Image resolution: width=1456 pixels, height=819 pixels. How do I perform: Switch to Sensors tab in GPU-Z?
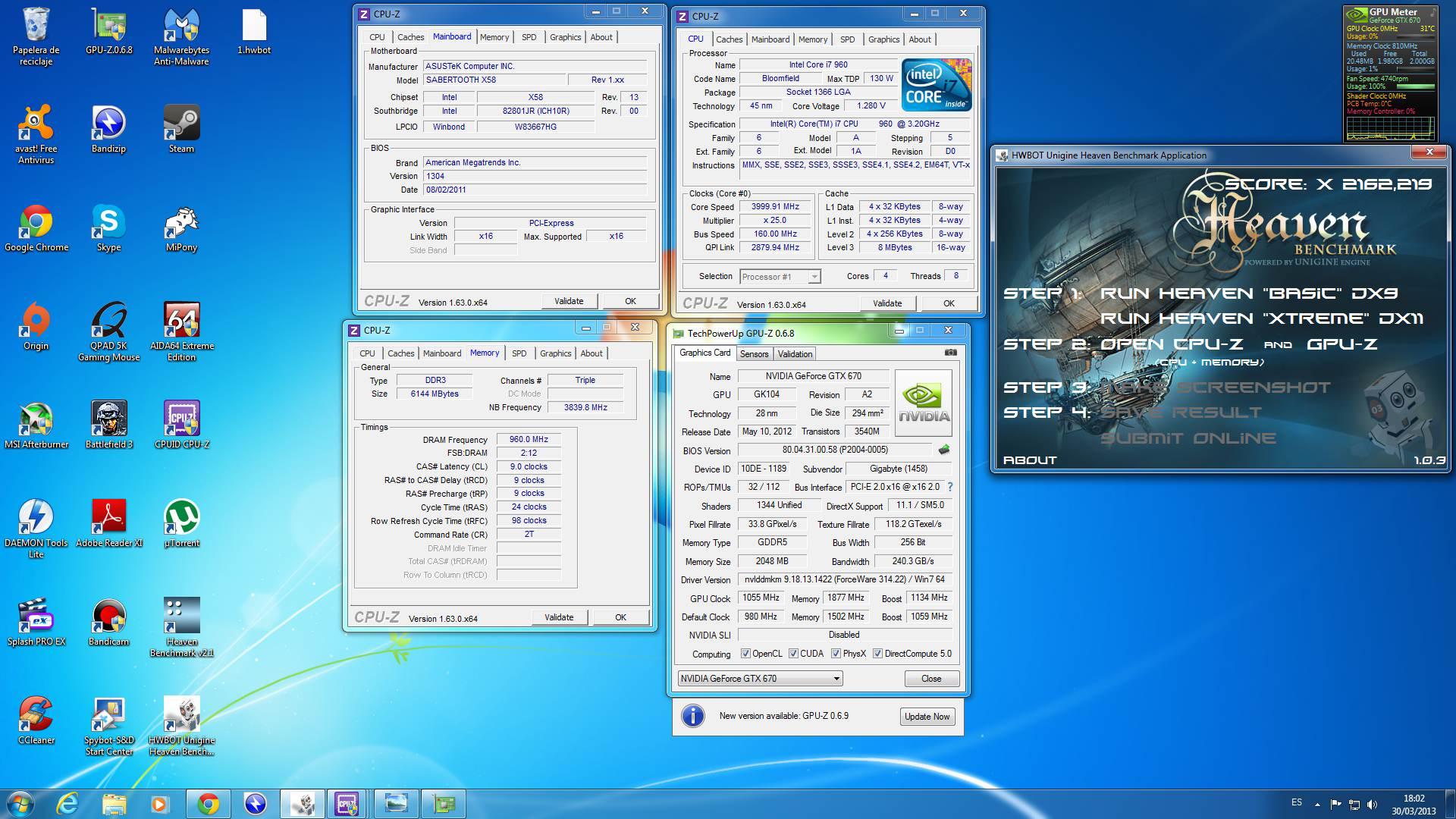[754, 354]
